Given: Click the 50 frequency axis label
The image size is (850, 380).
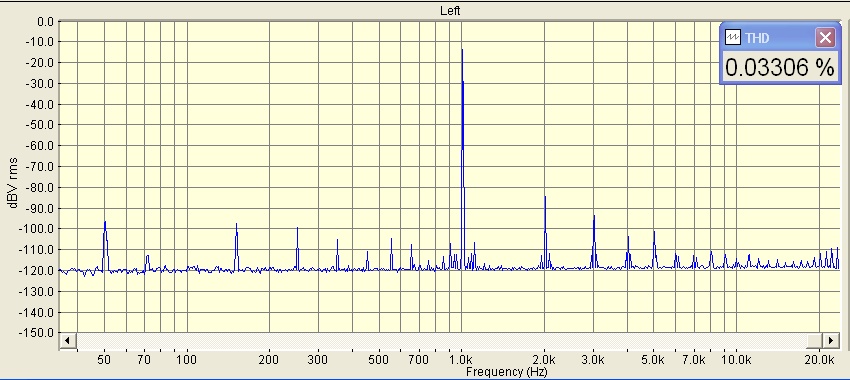Looking at the screenshot, I should pyautogui.click(x=105, y=359).
